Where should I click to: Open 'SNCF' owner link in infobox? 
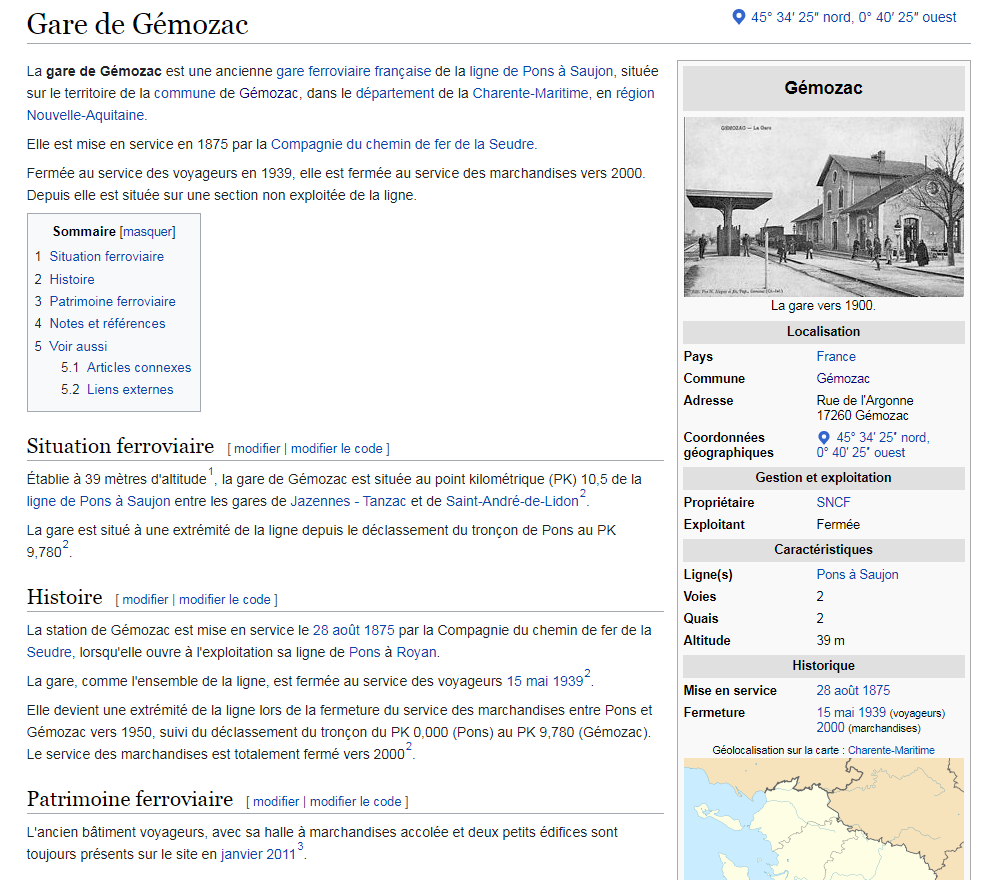click(x=833, y=503)
